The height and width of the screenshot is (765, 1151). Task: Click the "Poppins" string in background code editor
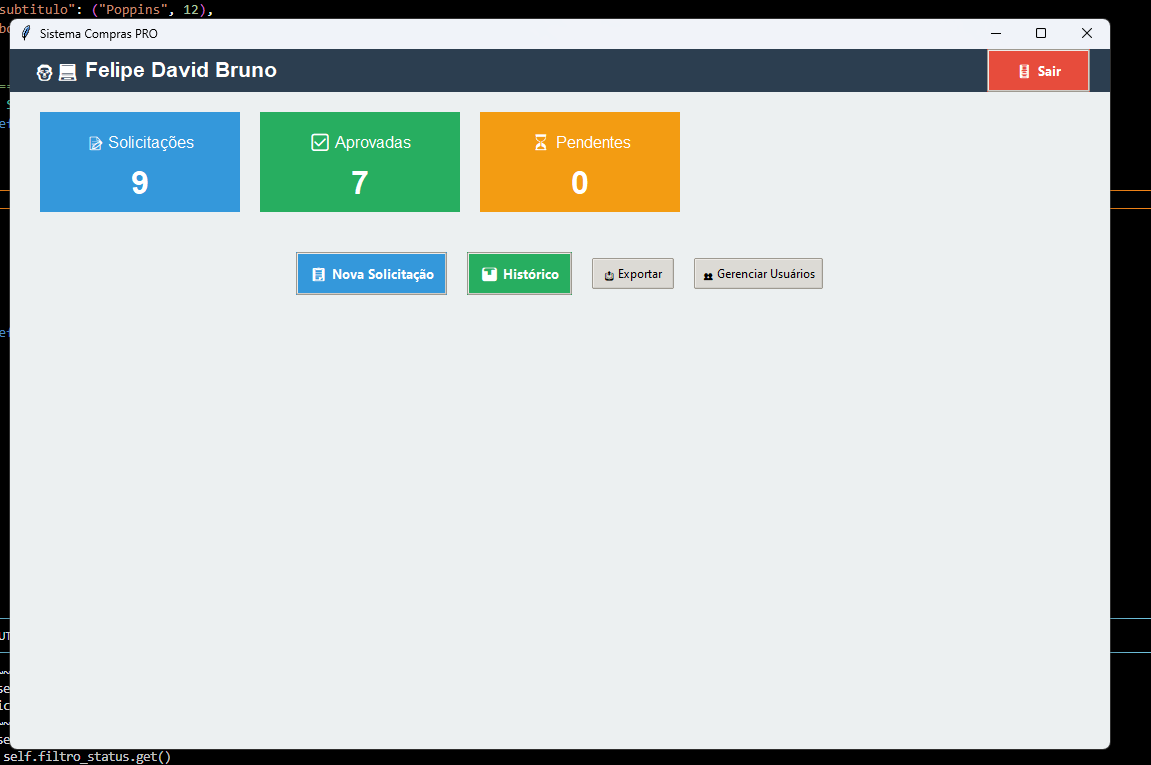coord(131,10)
